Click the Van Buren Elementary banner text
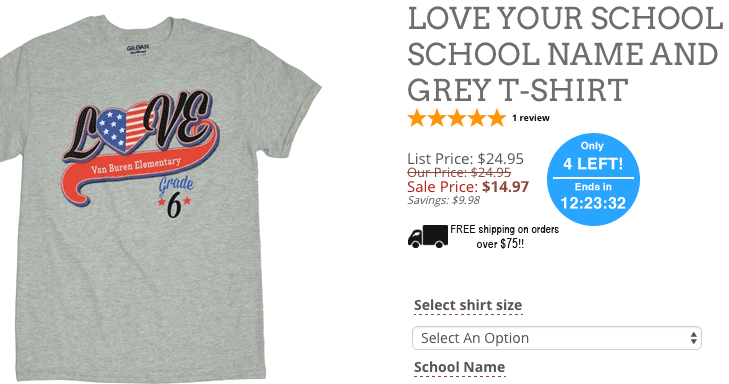The width and height of the screenshot is (729, 384). tap(136, 165)
